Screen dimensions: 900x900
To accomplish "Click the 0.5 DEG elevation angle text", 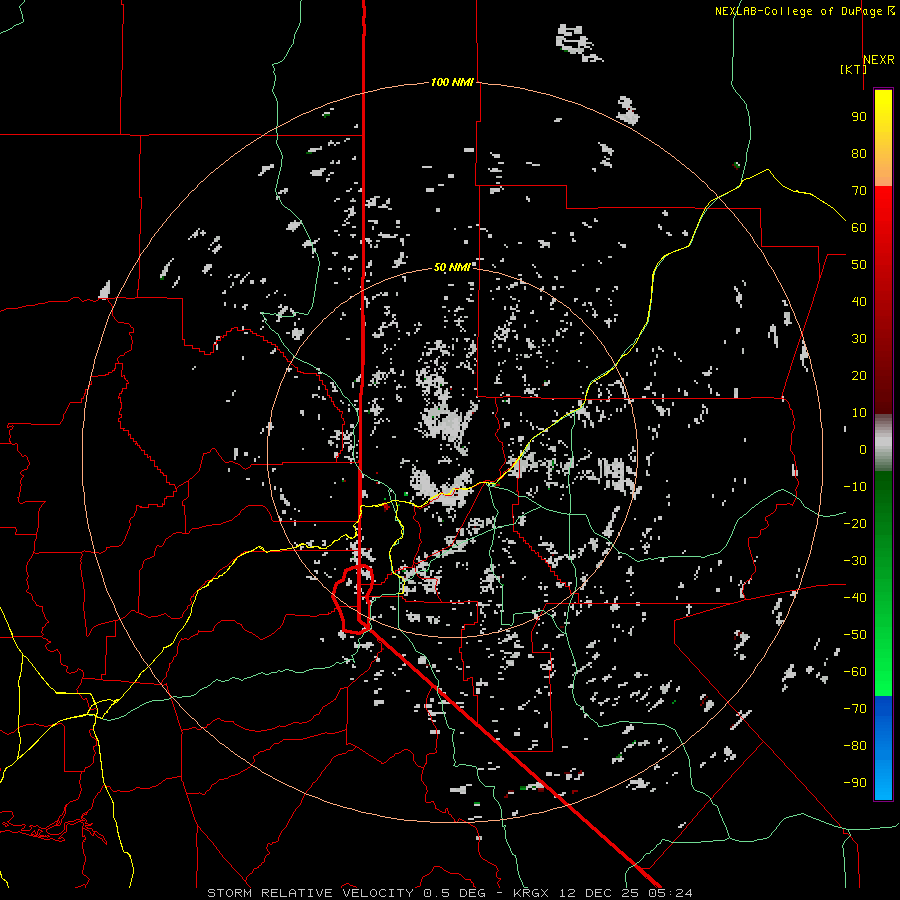I will [454, 893].
